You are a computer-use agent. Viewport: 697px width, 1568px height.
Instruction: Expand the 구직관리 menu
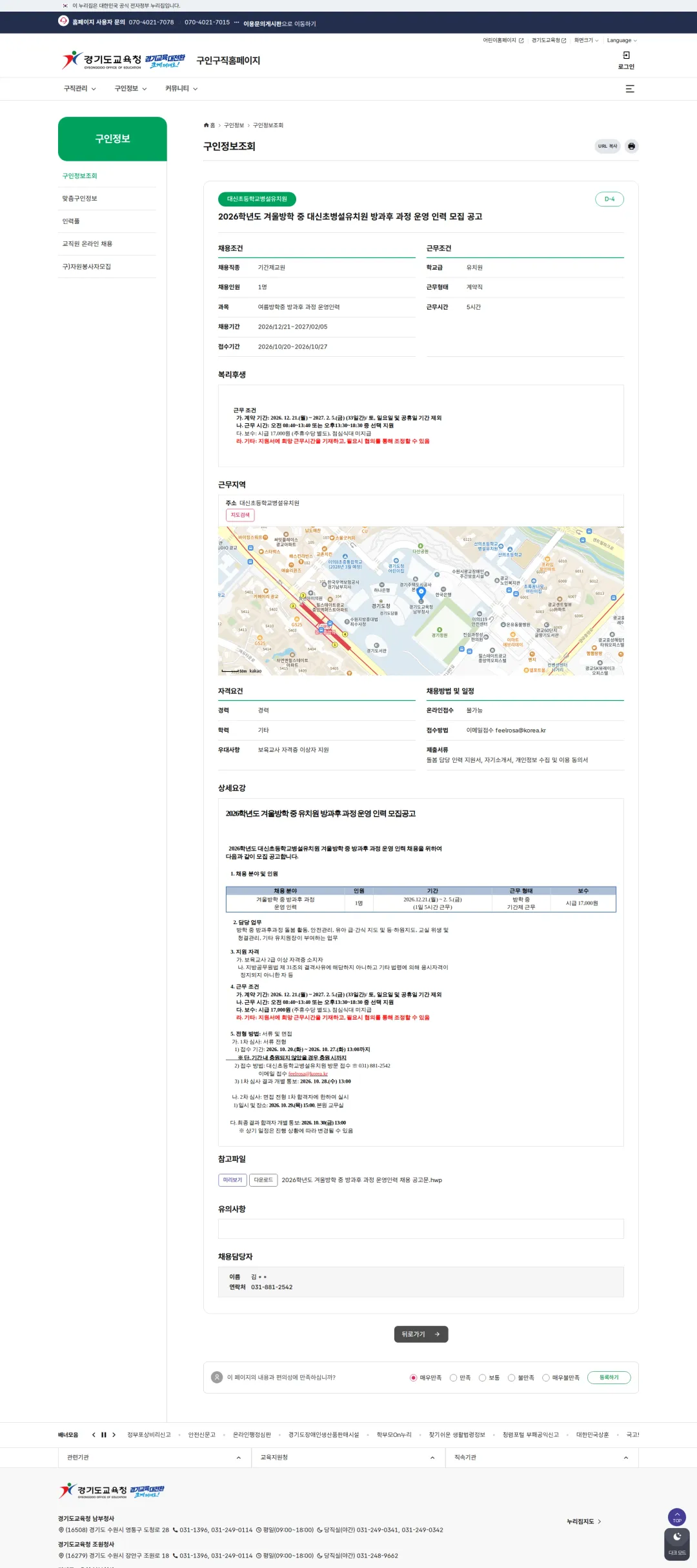[x=80, y=88]
